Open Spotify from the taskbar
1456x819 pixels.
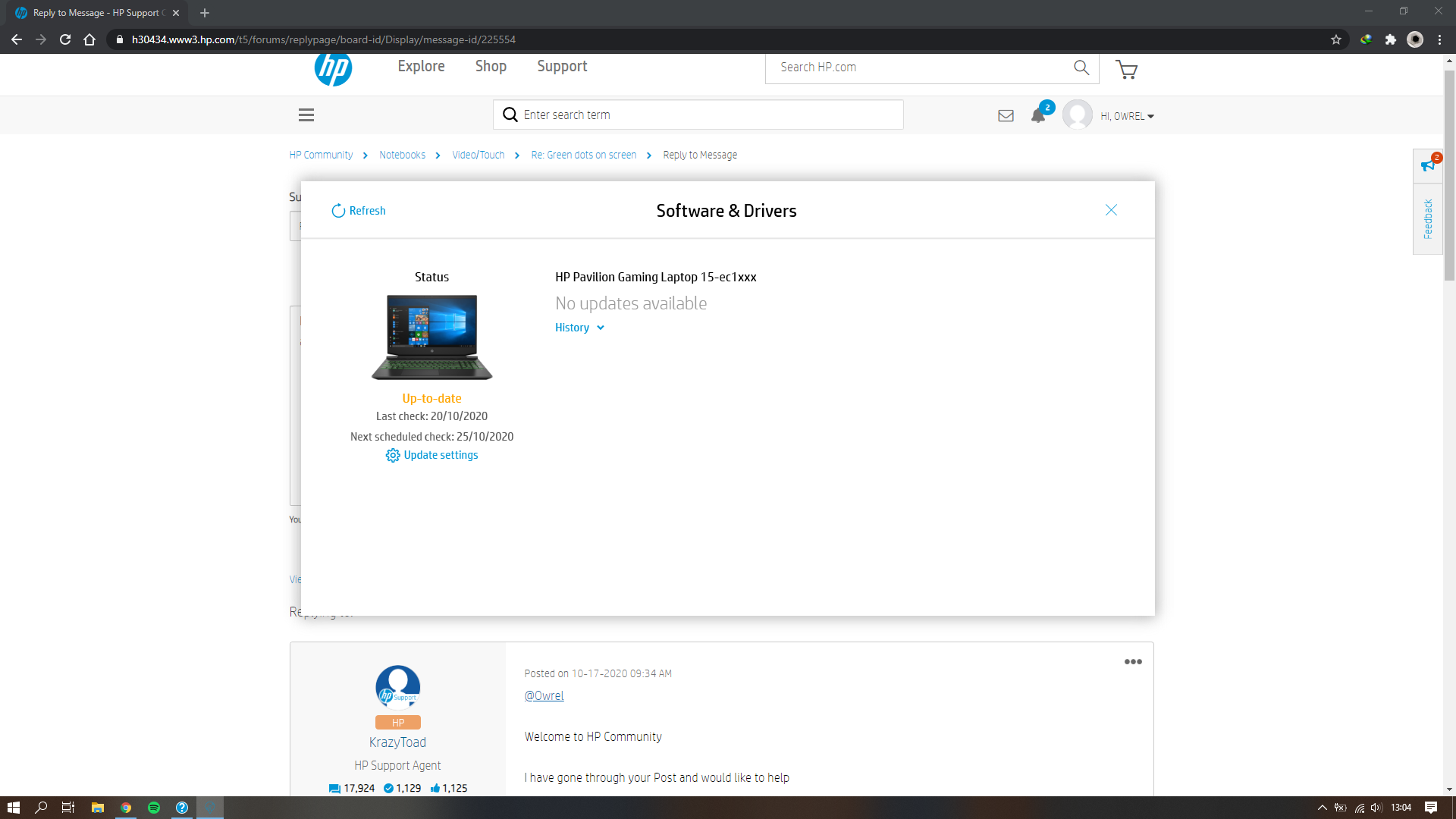point(154,808)
